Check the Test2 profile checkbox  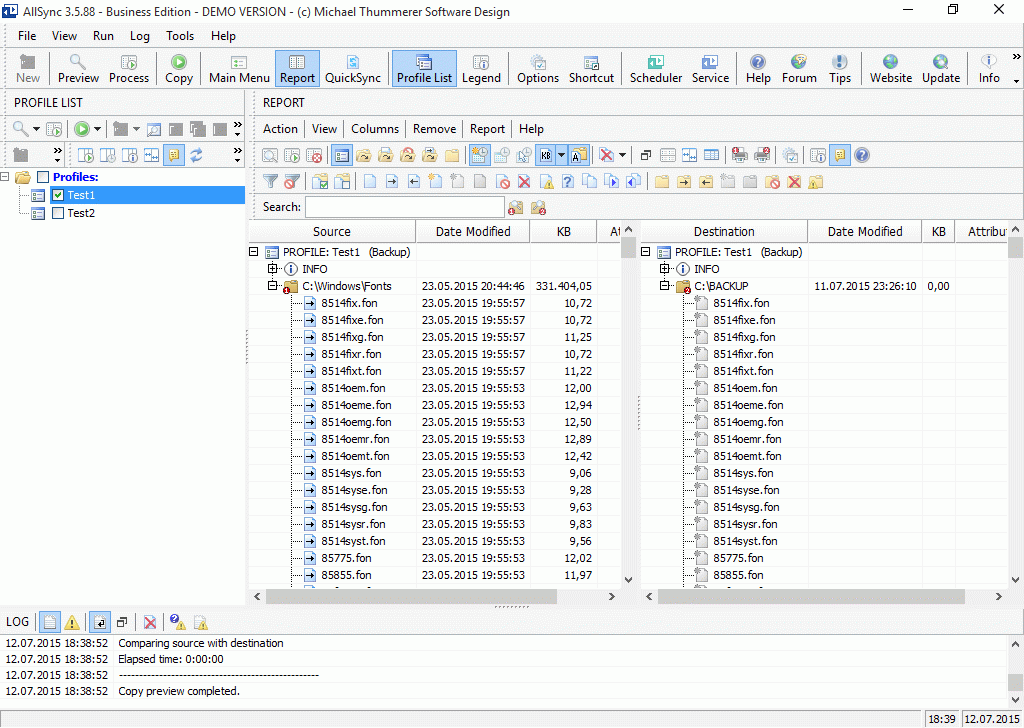58,213
